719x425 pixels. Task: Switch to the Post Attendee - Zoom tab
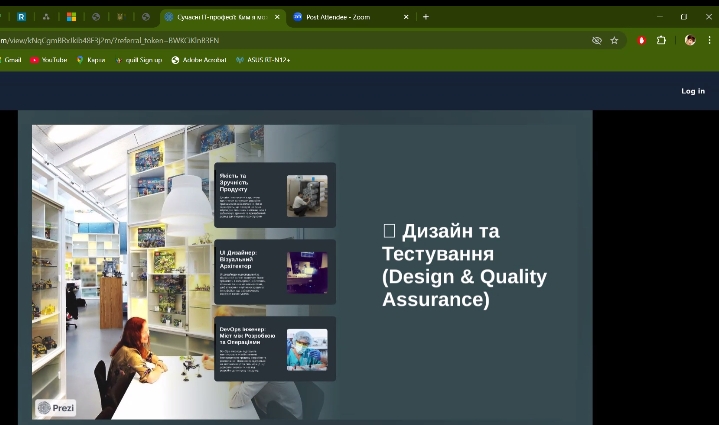tap(340, 17)
